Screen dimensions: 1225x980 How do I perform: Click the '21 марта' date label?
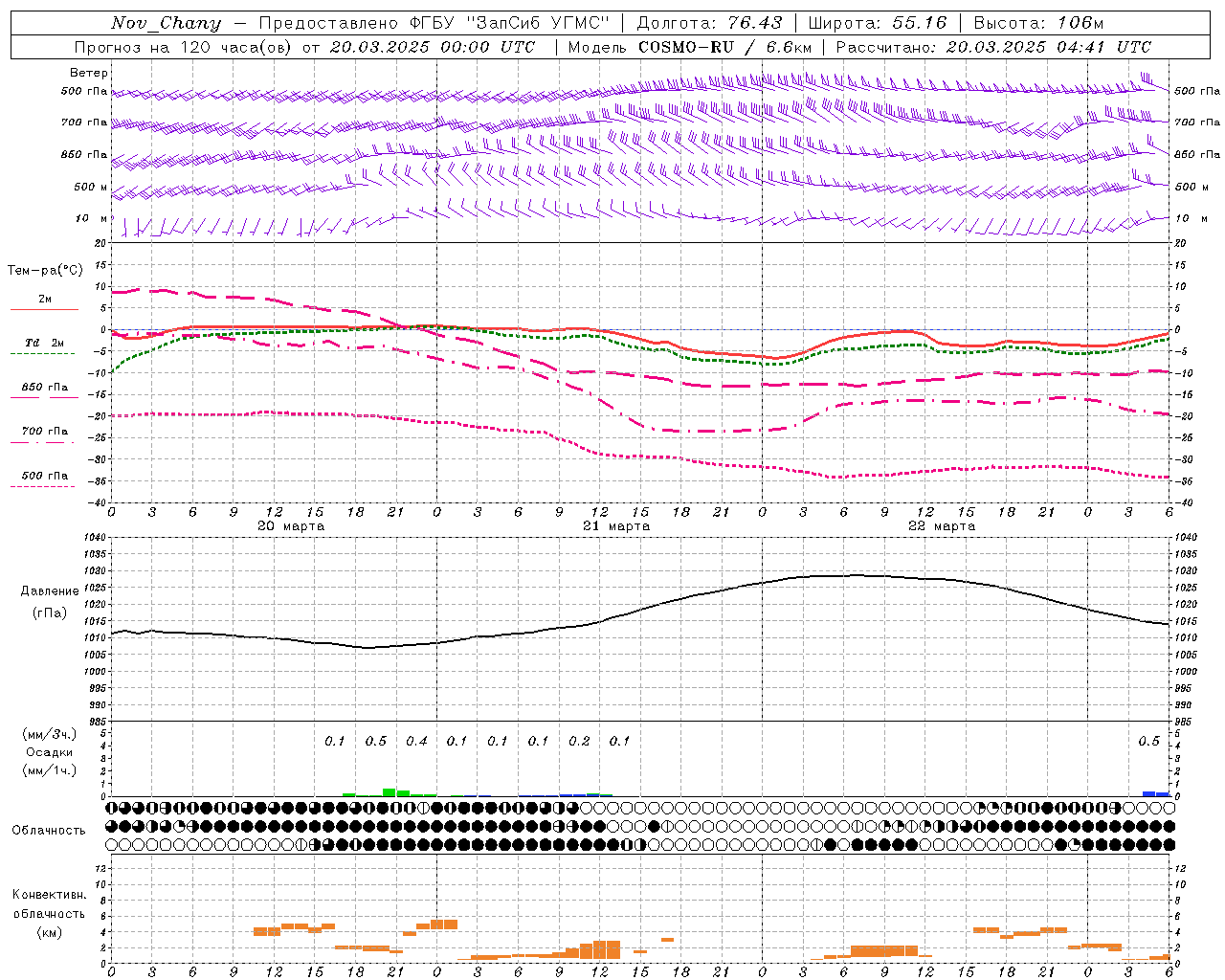point(616,526)
